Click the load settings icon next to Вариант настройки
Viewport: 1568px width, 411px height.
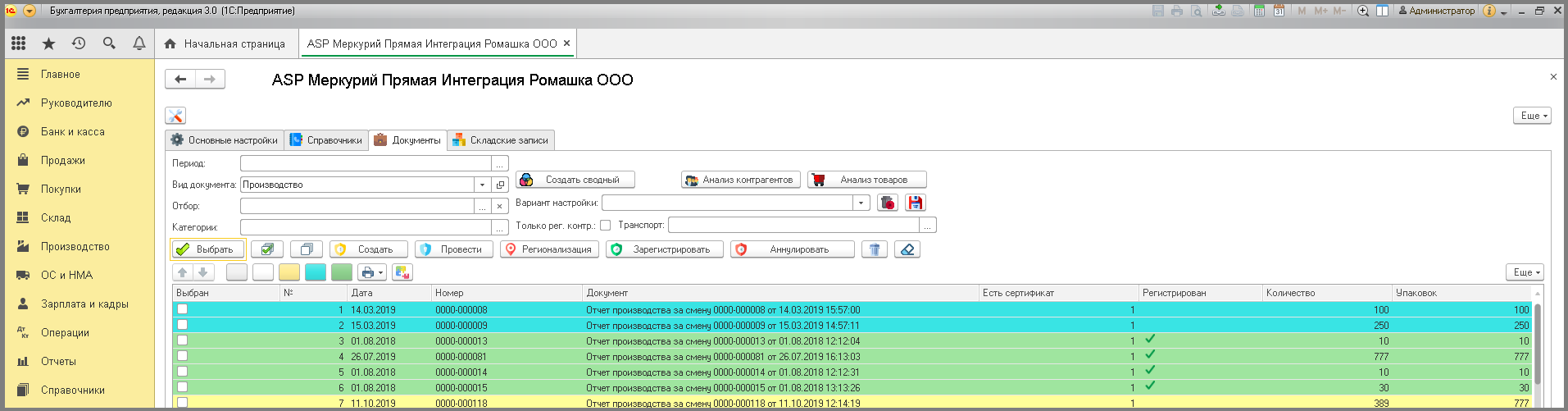coord(888,203)
